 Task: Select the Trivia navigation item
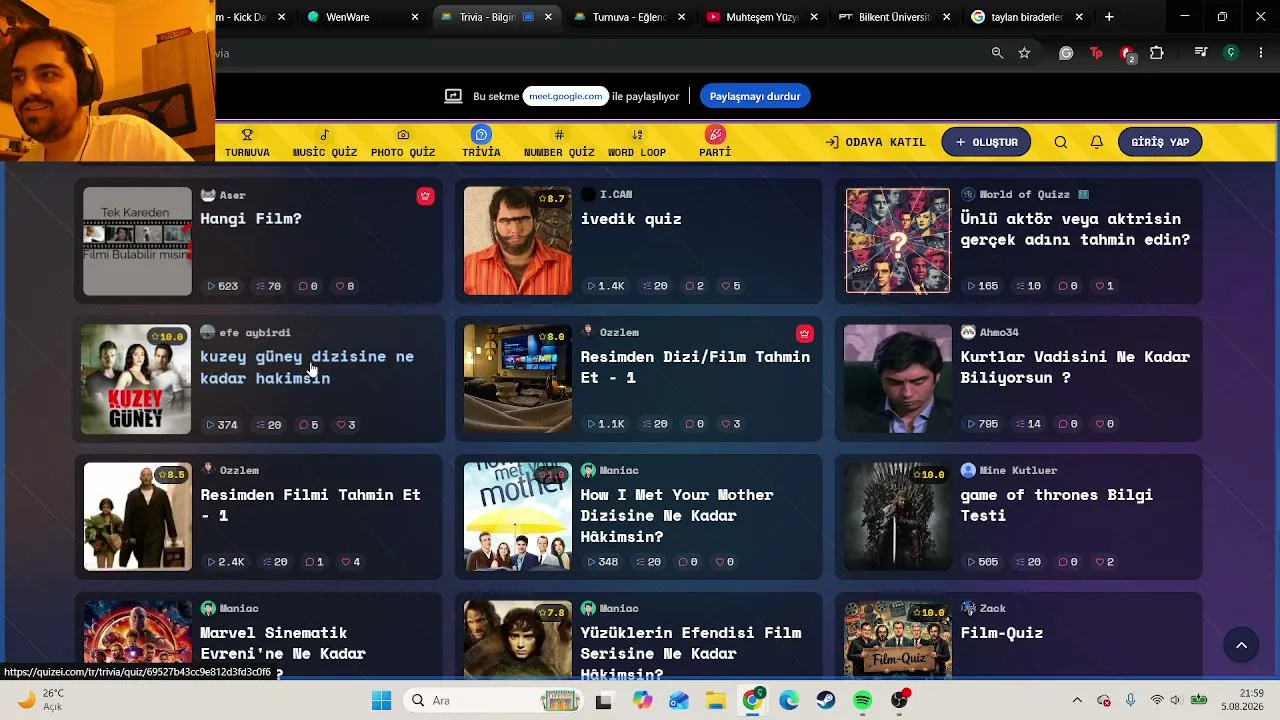pos(481,142)
